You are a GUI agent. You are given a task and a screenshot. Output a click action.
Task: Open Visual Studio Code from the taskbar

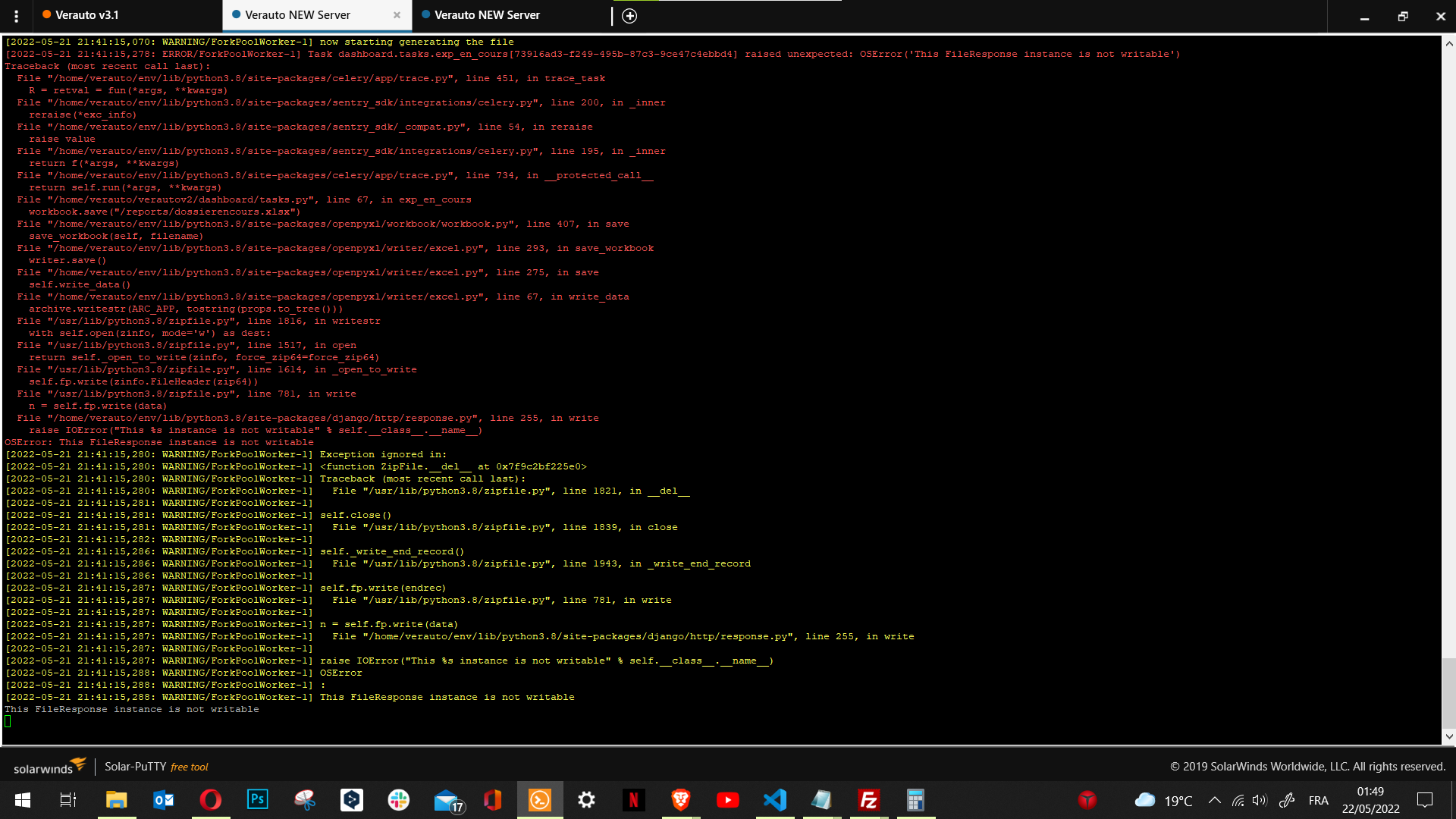pyautogui.click(x=775, y=800)
